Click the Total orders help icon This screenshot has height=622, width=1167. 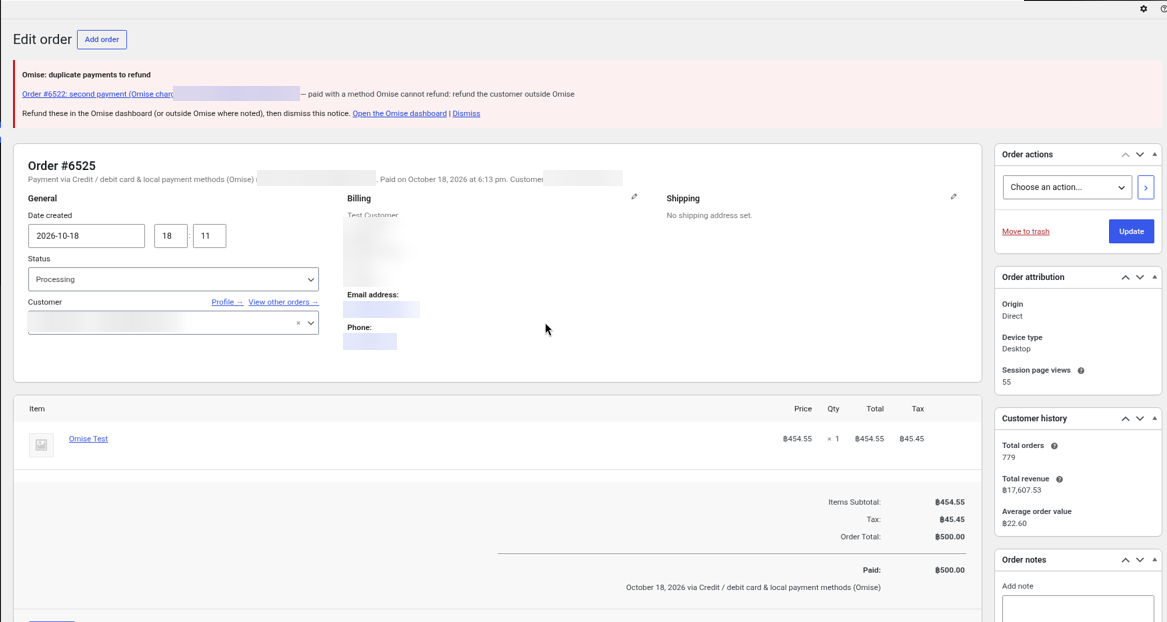[1054, 446]
